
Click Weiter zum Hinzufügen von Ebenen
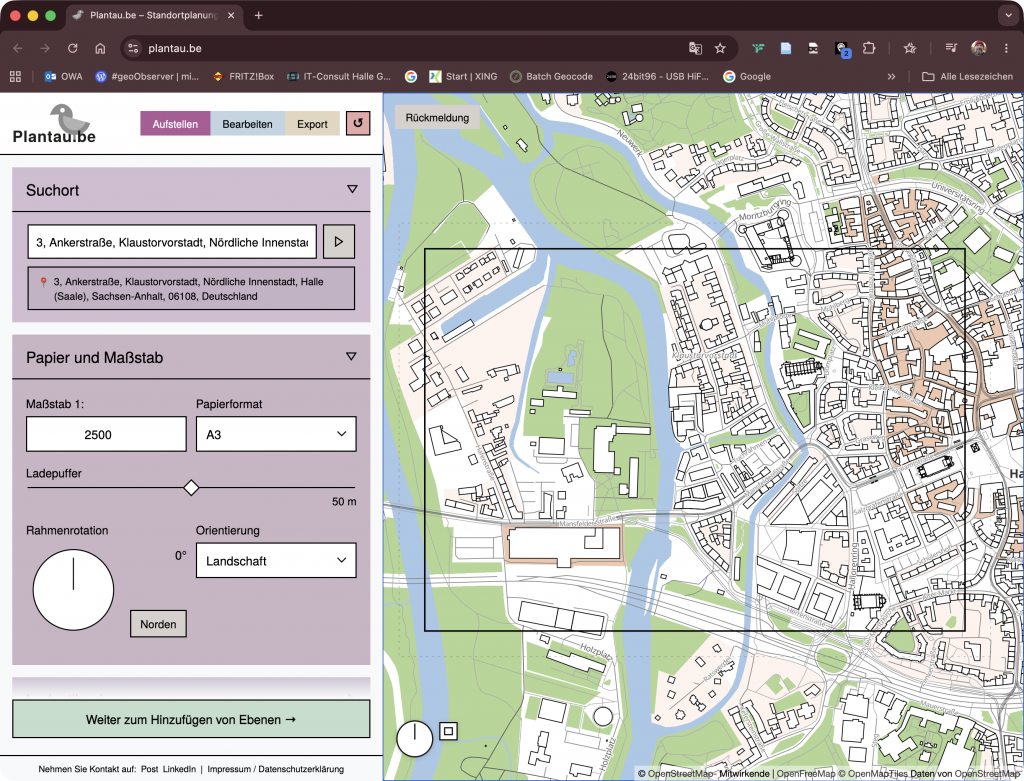point(191,719)
